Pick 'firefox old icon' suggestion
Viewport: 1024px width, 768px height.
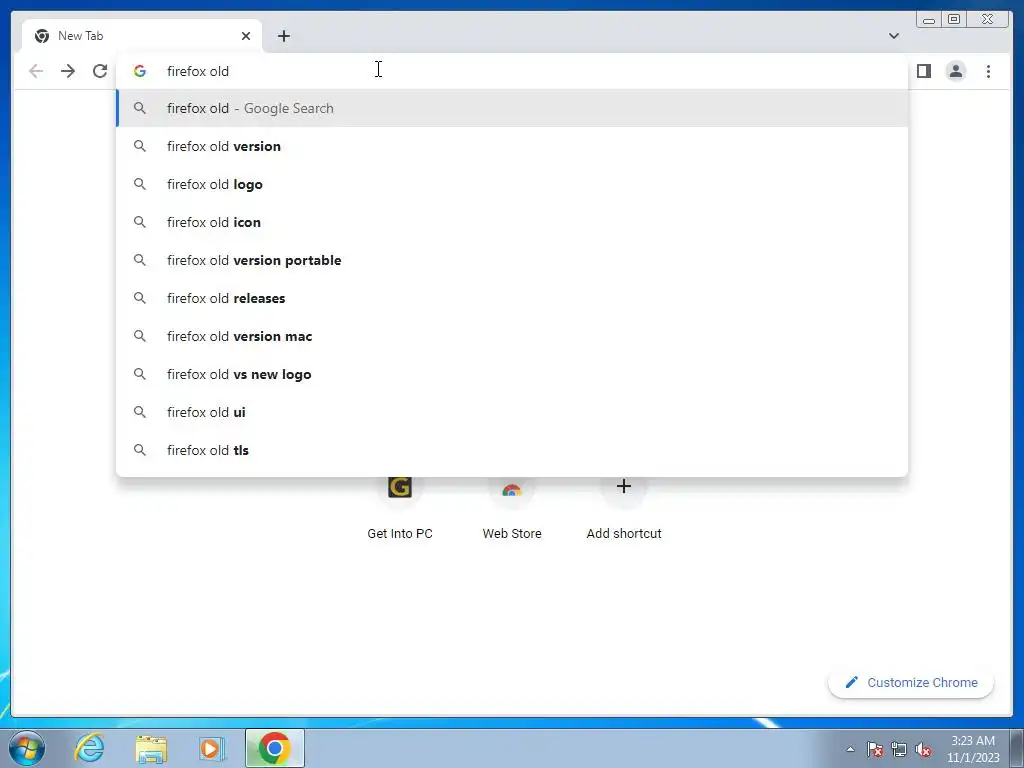coord(512,222)
